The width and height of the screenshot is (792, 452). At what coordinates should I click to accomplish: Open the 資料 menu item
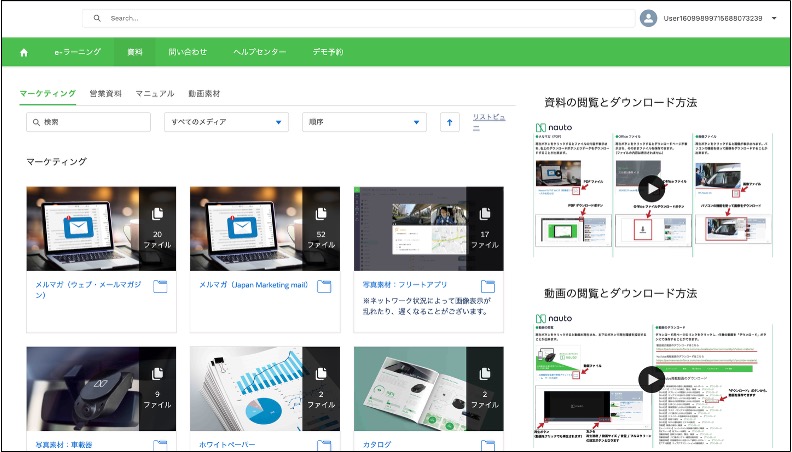(134, 52)
